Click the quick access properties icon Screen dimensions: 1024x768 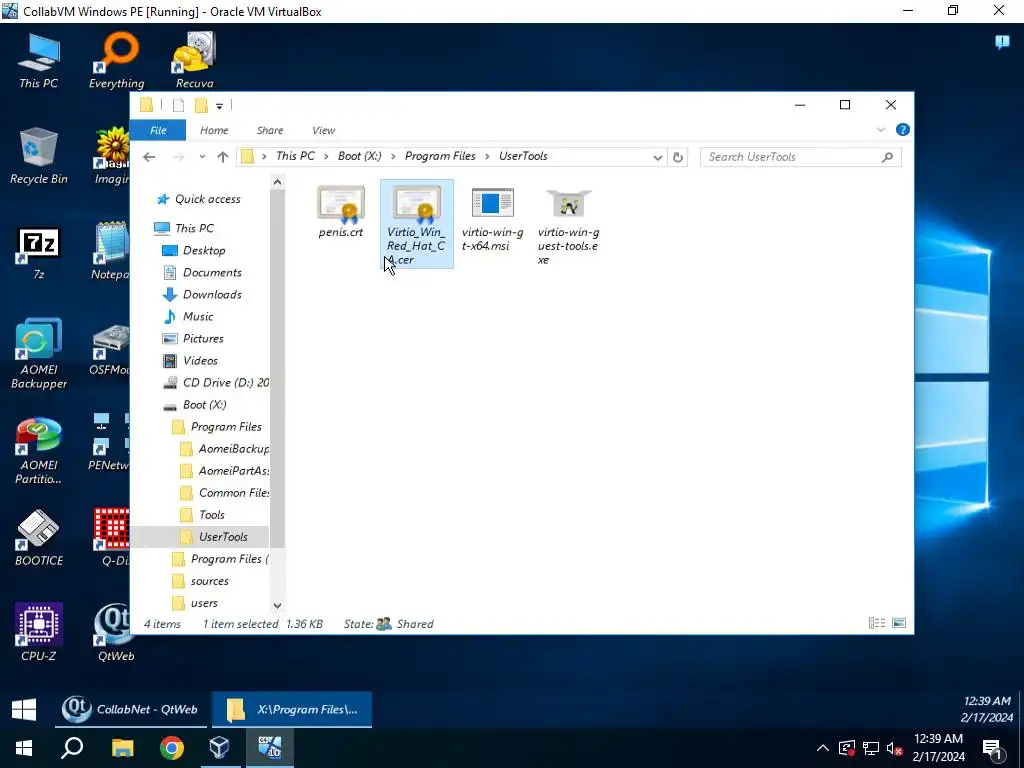tap(178, 105)
